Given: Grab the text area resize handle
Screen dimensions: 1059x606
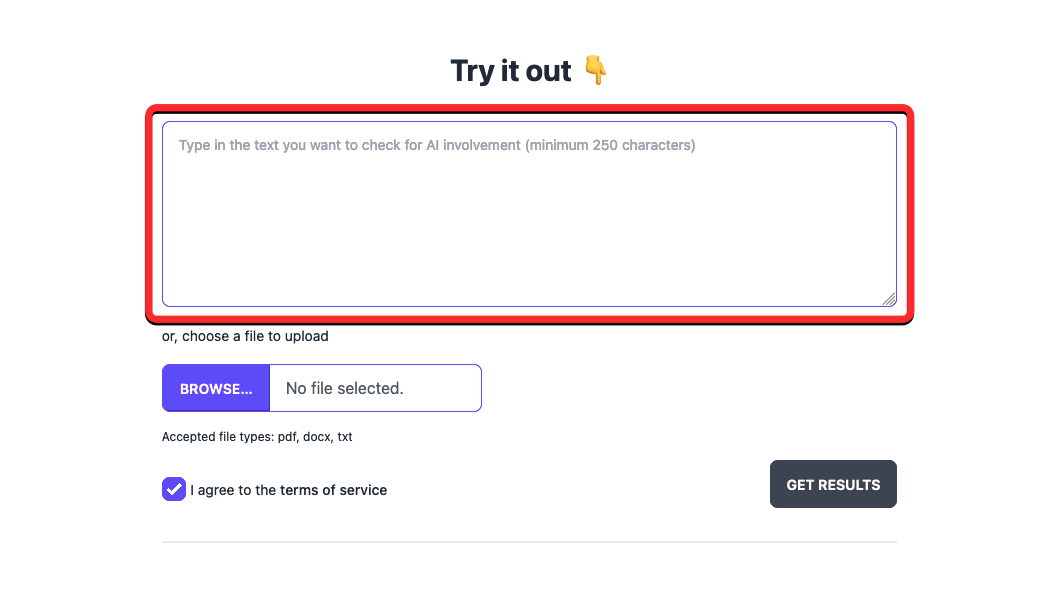Looking at the screenshot, I should coord(889,298).
